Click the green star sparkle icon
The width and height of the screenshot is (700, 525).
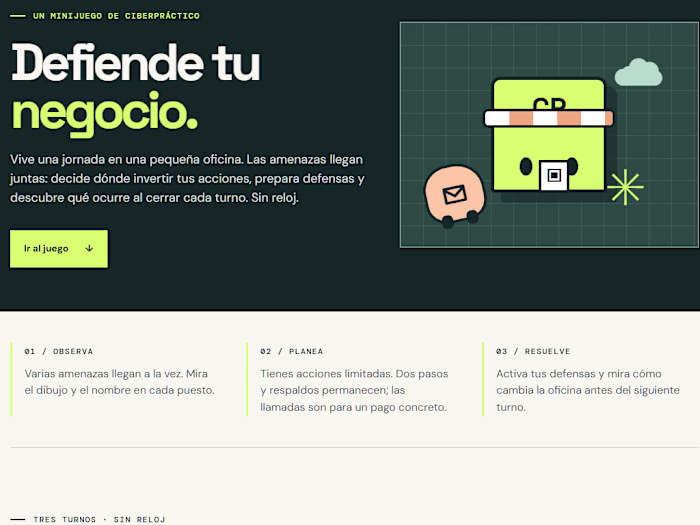[x=625, y=187]
